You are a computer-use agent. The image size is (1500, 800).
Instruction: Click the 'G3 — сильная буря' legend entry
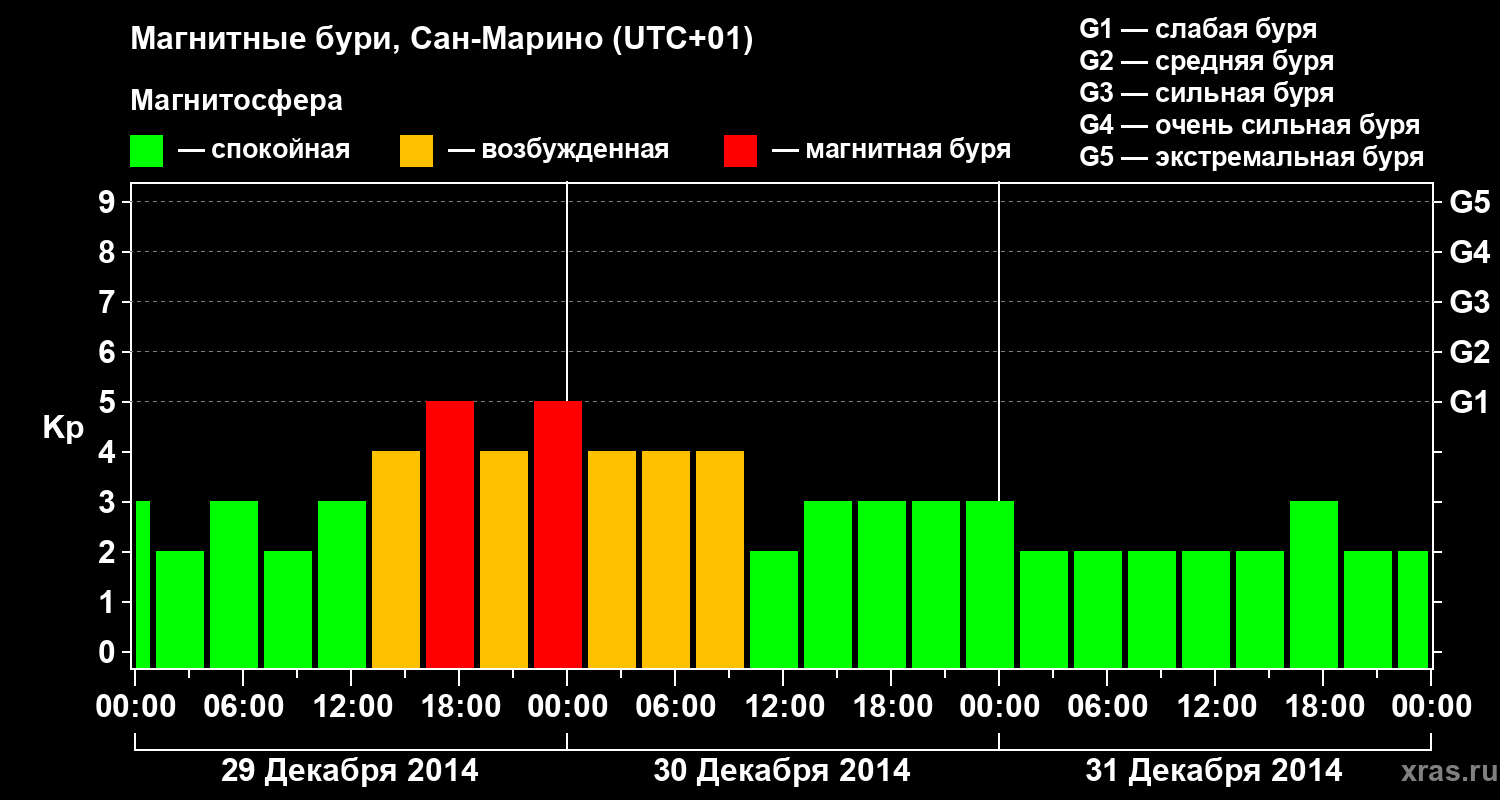click(1206, 93)
